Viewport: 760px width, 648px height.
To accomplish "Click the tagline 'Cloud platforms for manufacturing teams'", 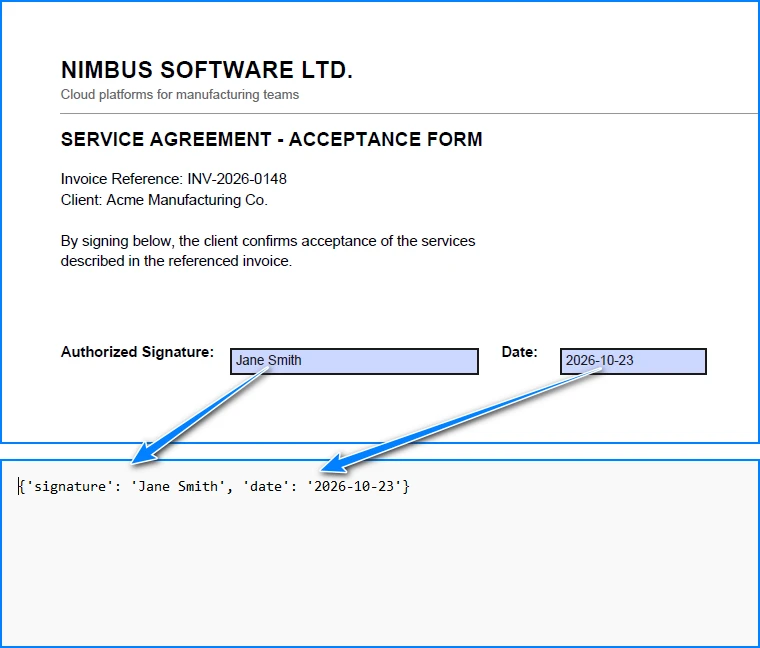I will point(180,95).
